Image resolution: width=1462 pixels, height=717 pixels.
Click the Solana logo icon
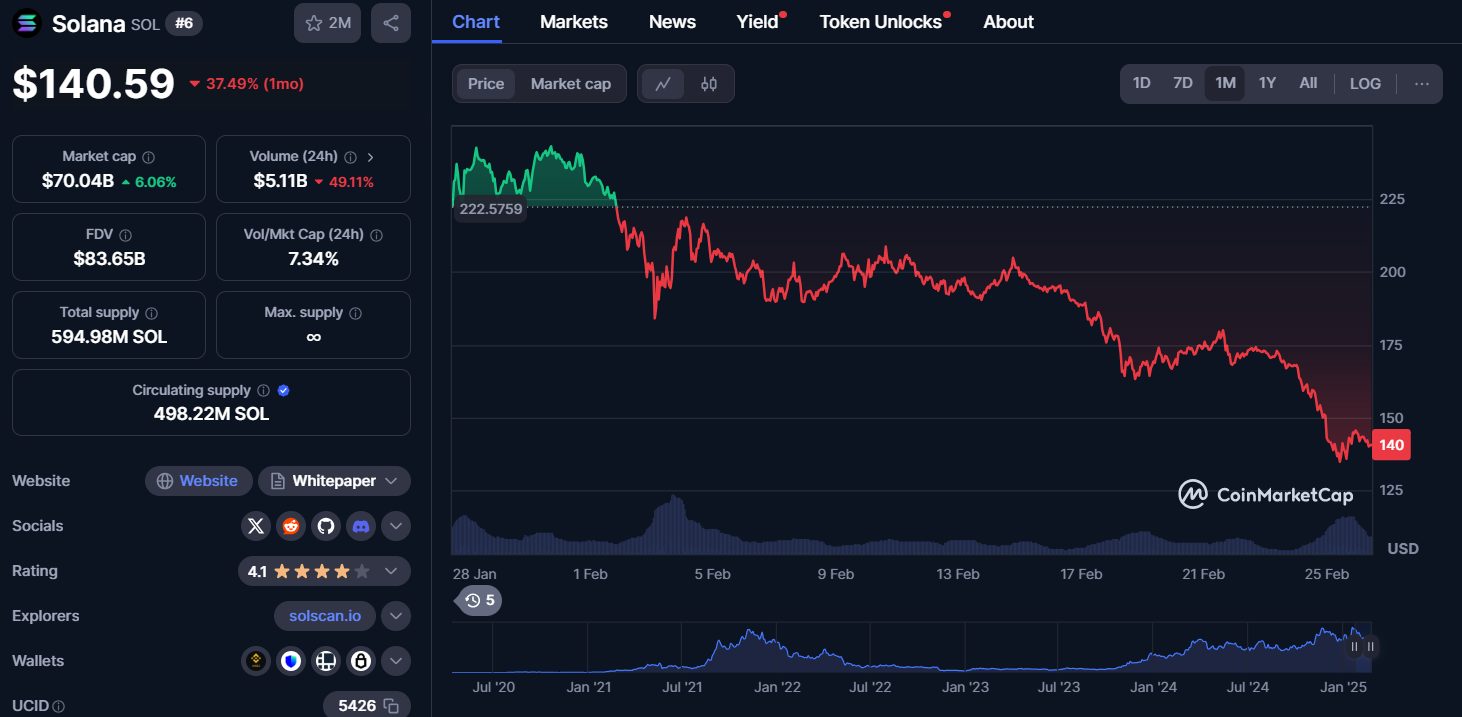click(x=27, y=23)
